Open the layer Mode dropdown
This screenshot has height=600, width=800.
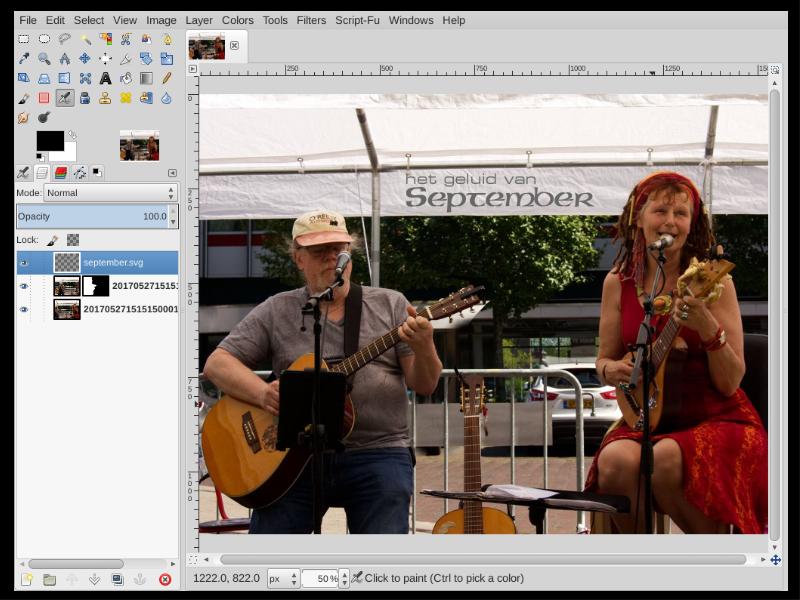111,193
